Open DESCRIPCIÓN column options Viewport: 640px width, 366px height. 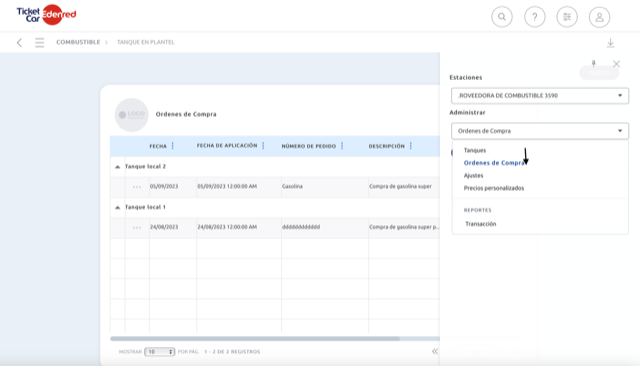click(x=411, y=146)
